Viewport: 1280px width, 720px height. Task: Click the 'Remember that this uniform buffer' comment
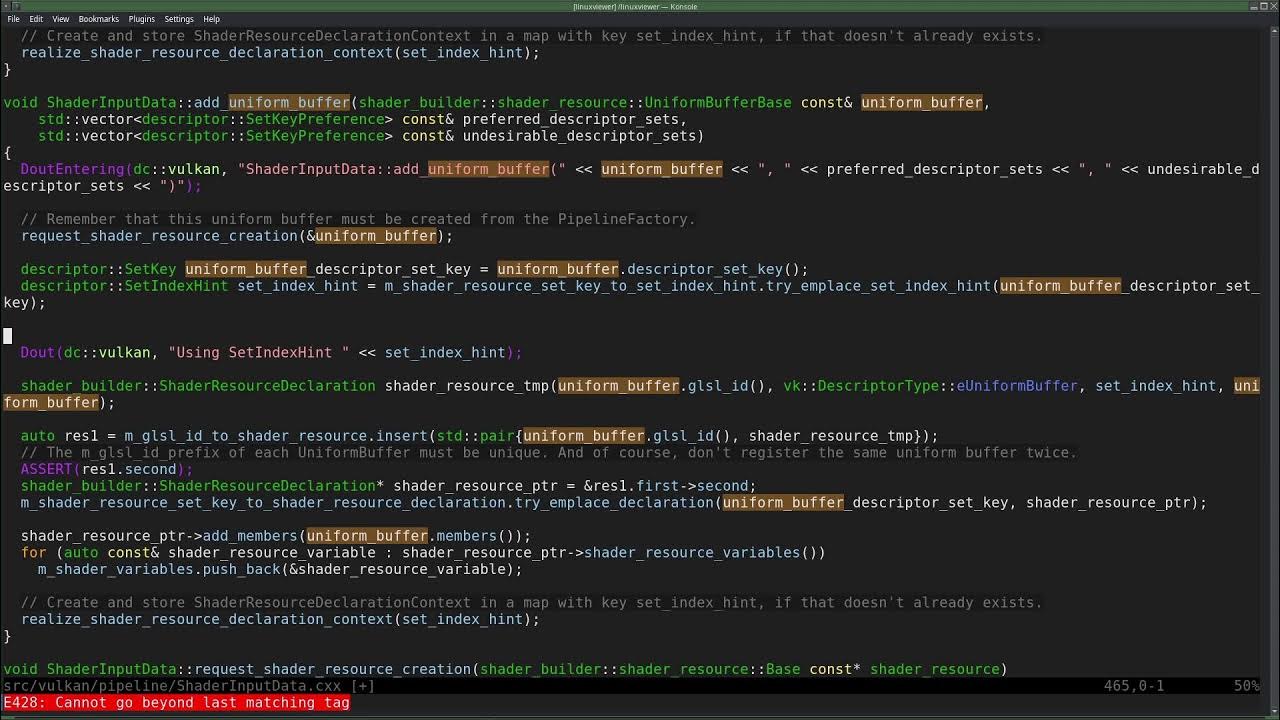click(x=358, y=219)
